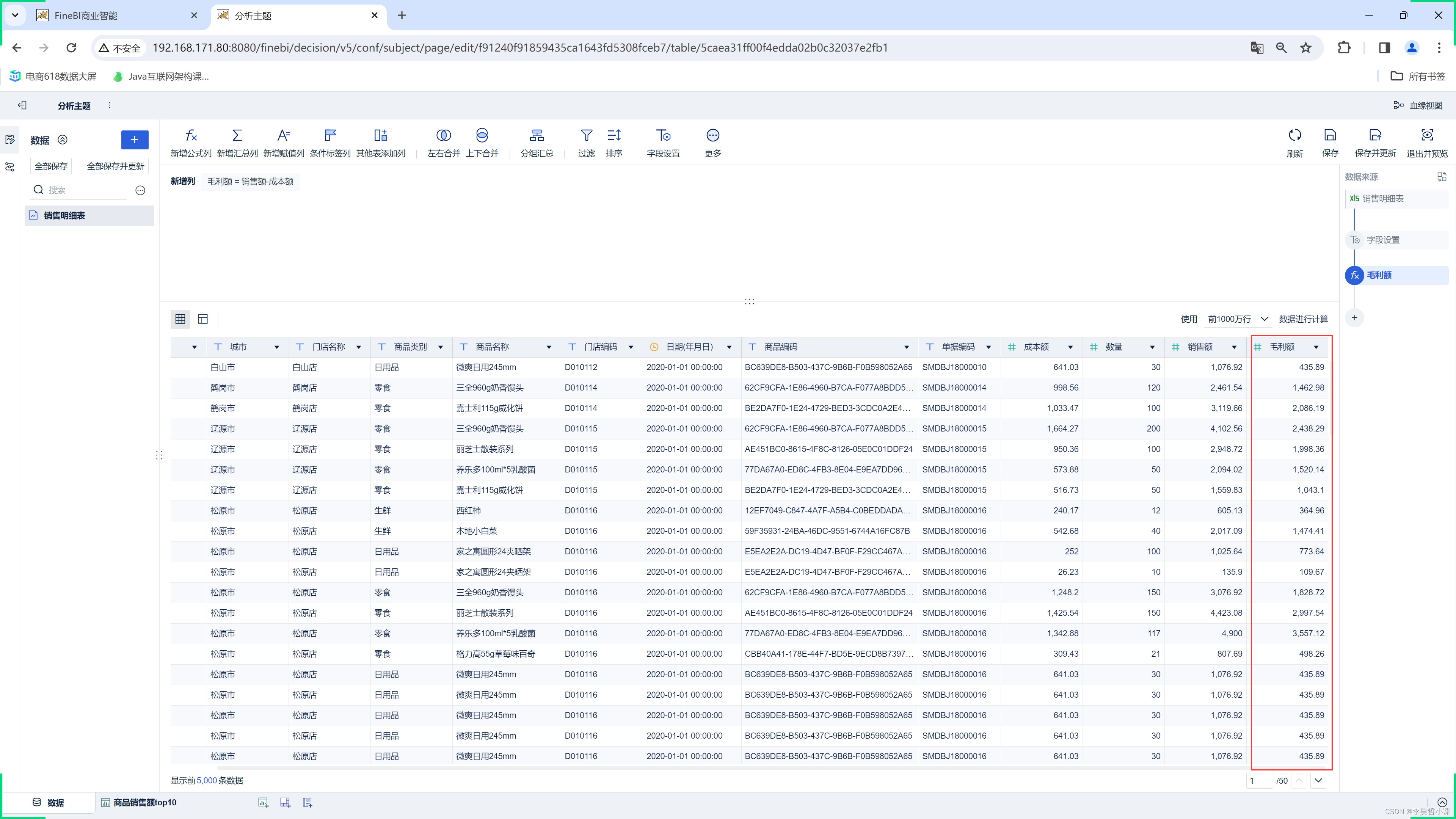Open a new browser tab
The image size is (1456, 819).
pyautogui.click(x=402, y=15)
